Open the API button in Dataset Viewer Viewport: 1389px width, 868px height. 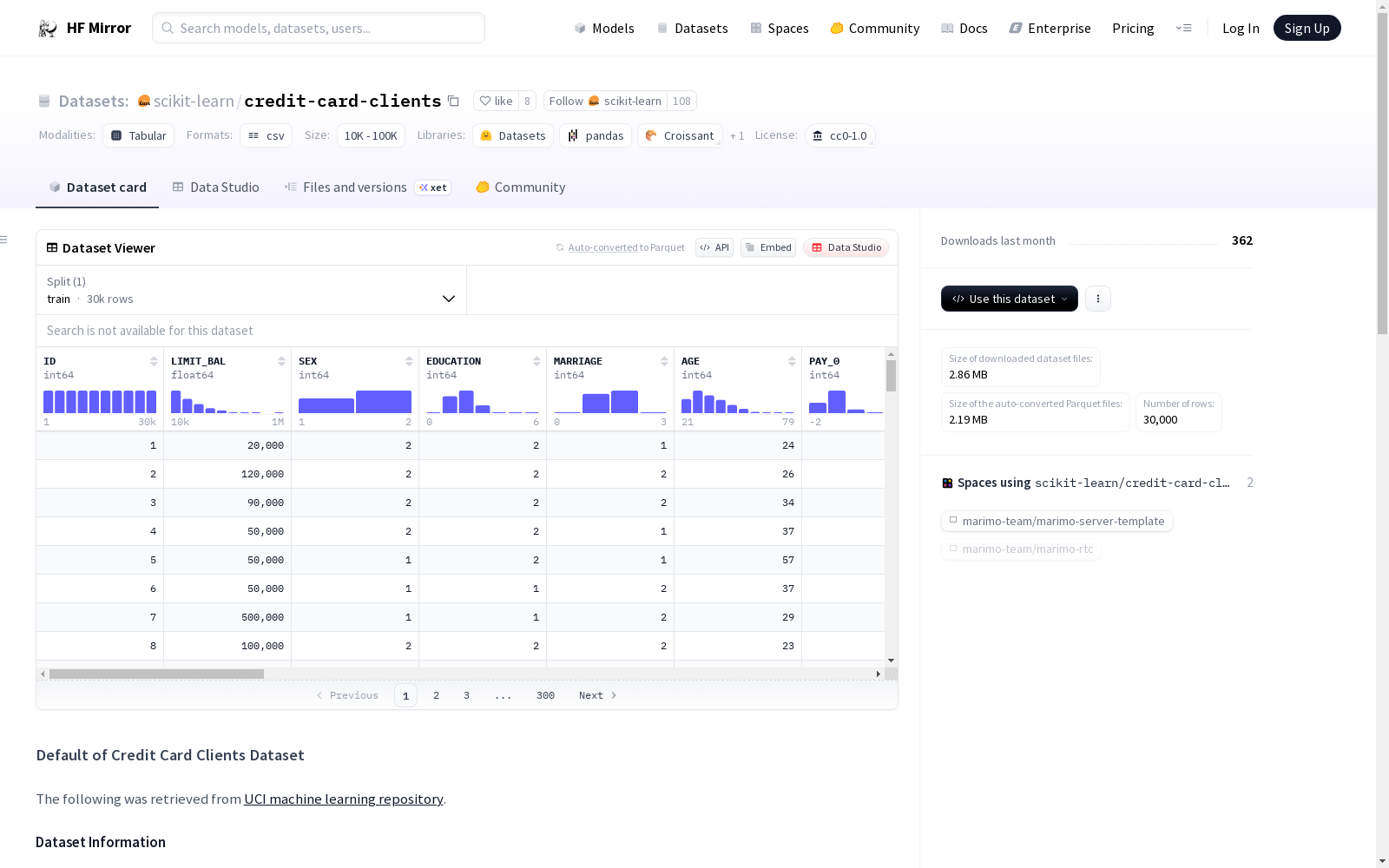714,247
